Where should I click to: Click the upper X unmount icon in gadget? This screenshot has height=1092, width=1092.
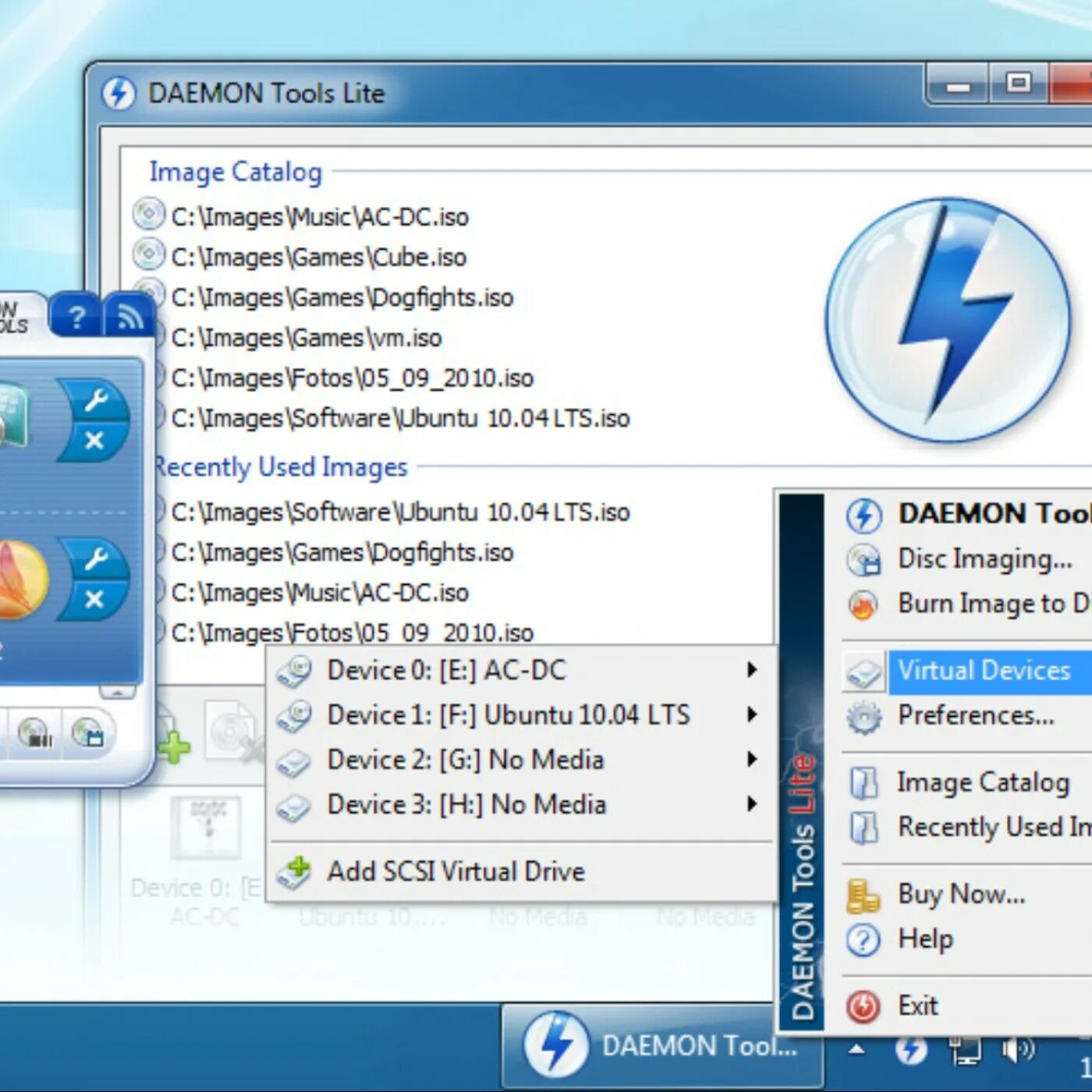pos(94,441)
